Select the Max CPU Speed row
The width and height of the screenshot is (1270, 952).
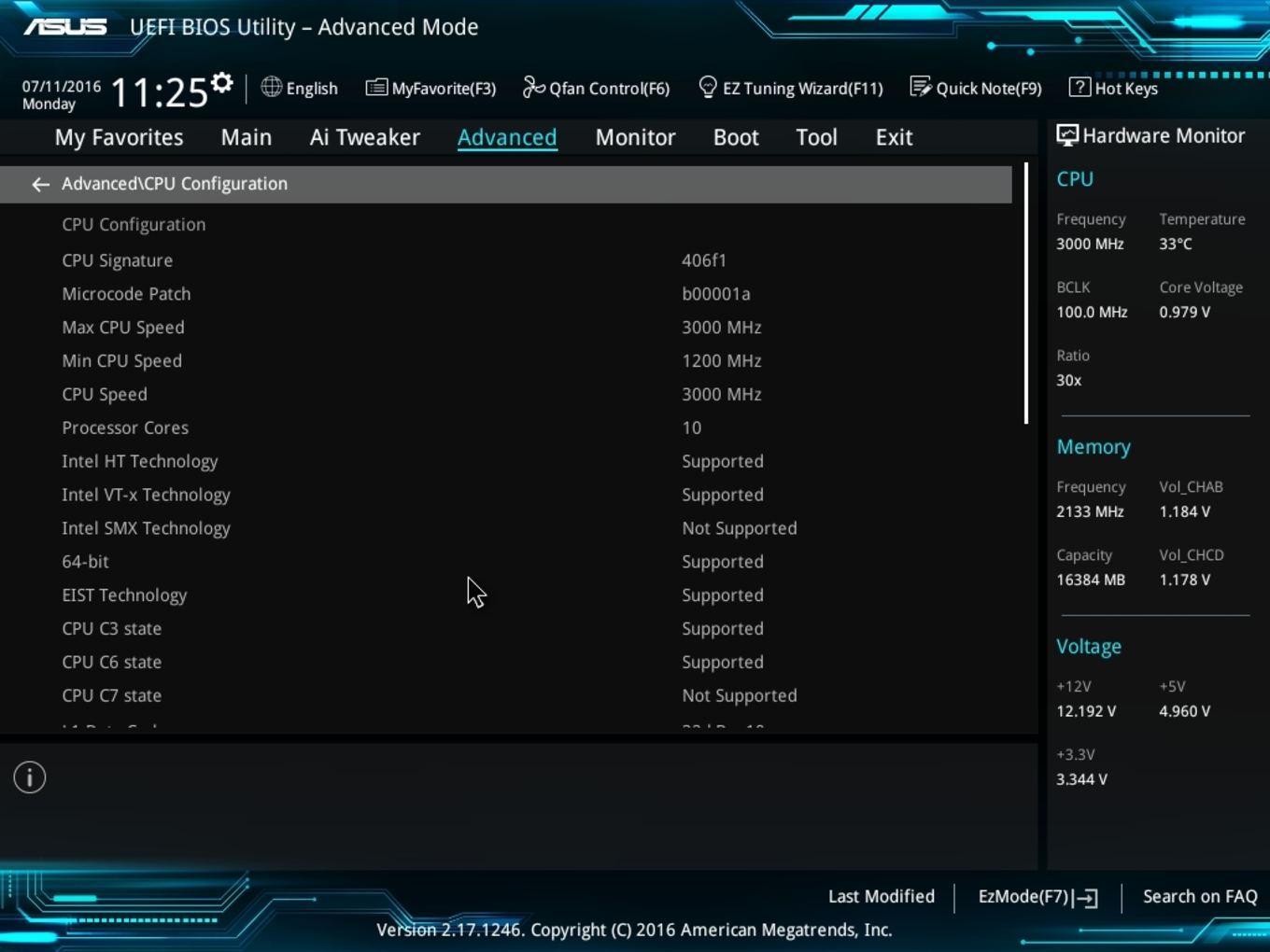(506, 328)
